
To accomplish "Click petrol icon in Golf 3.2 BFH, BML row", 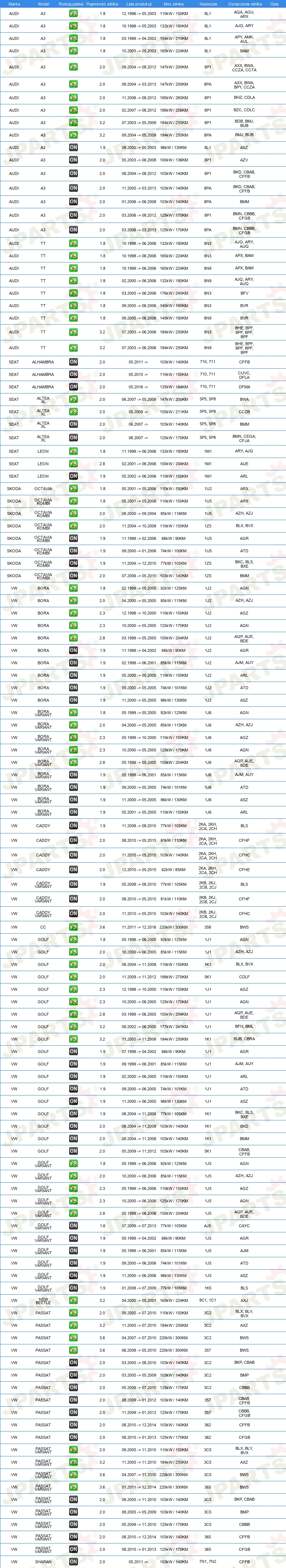I will (73, 1027).
